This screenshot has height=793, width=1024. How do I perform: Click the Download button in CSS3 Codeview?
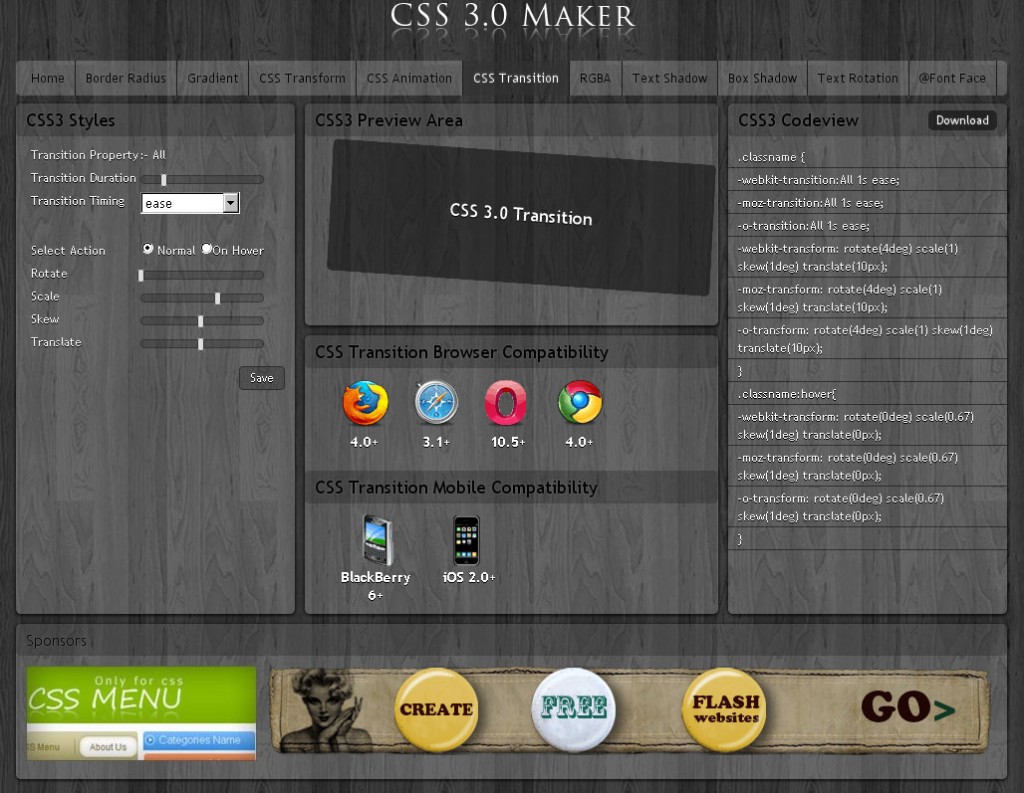click(961, 120)
